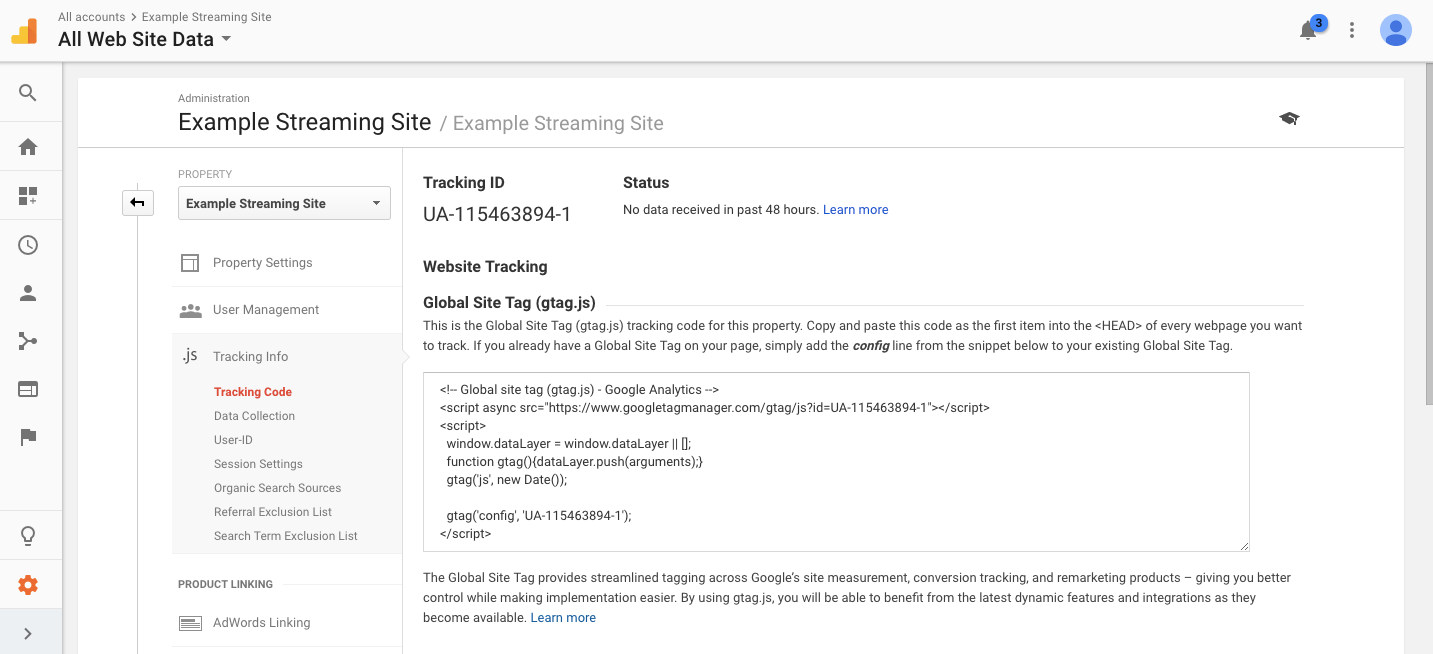Click Learn more next to Status
The image size is (1433, 654).
[855, 210]
